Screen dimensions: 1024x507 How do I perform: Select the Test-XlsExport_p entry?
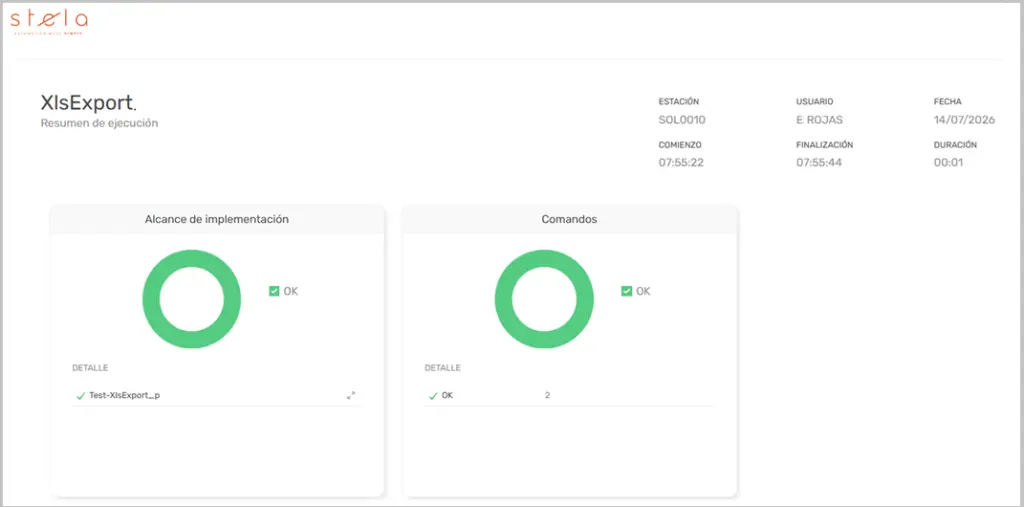click(x=125, y=395)
